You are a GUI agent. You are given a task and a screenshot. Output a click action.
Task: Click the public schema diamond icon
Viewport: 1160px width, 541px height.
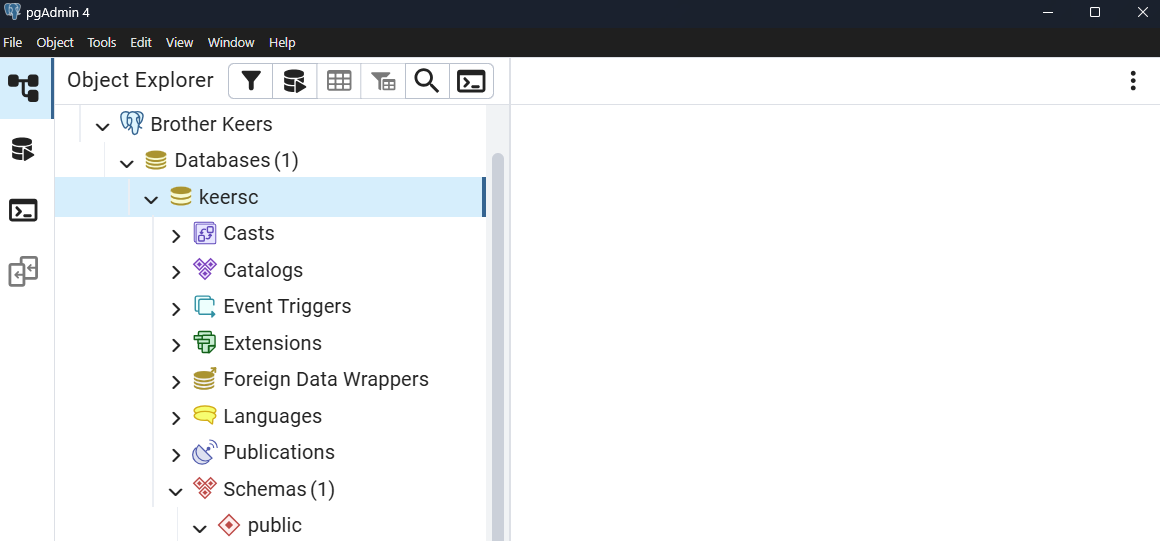click(x=229, y=525)
